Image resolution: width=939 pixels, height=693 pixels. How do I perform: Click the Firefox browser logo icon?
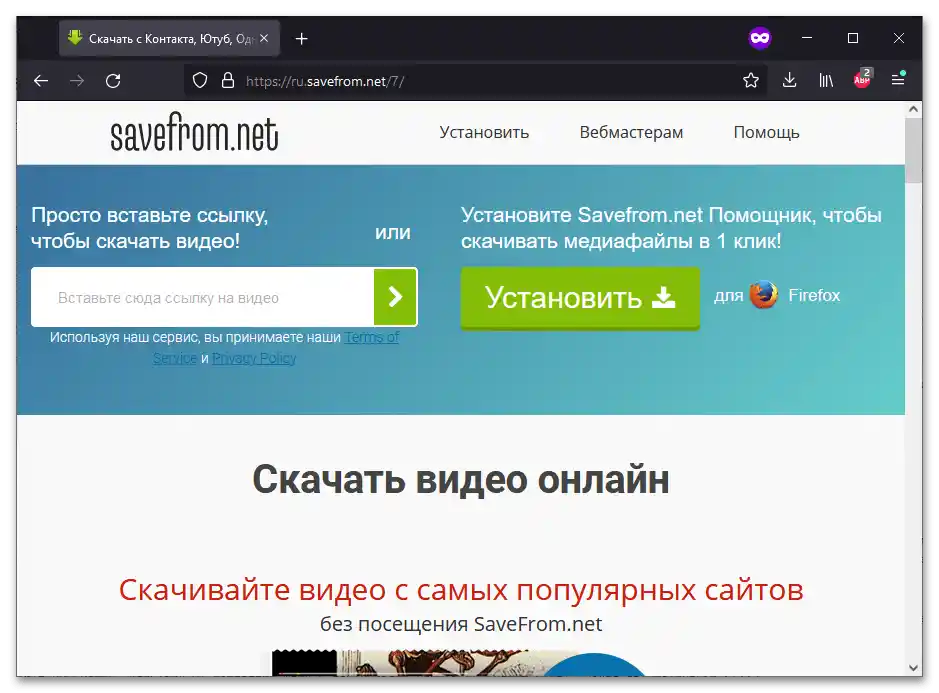pos(764,295)
